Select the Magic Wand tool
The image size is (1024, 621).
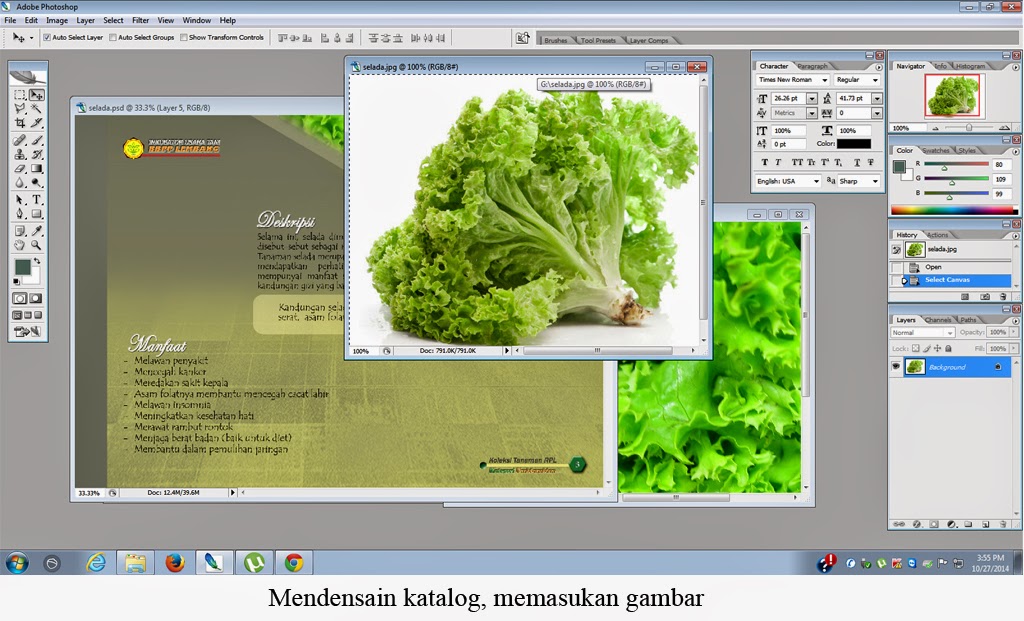37,109
